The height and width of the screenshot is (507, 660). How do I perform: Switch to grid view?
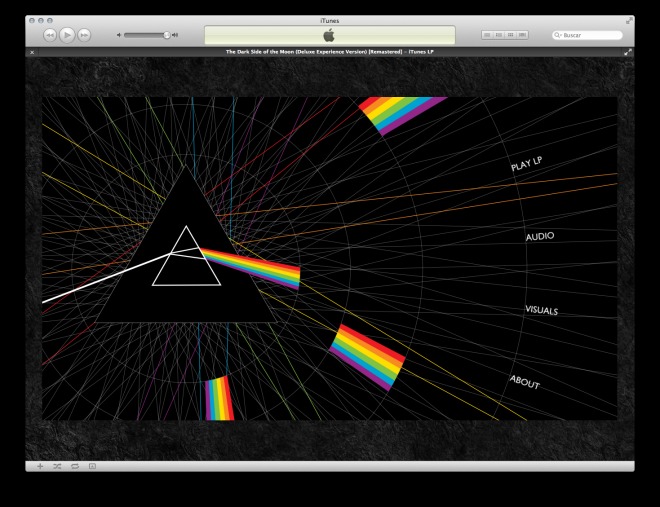tap(511, 35)
